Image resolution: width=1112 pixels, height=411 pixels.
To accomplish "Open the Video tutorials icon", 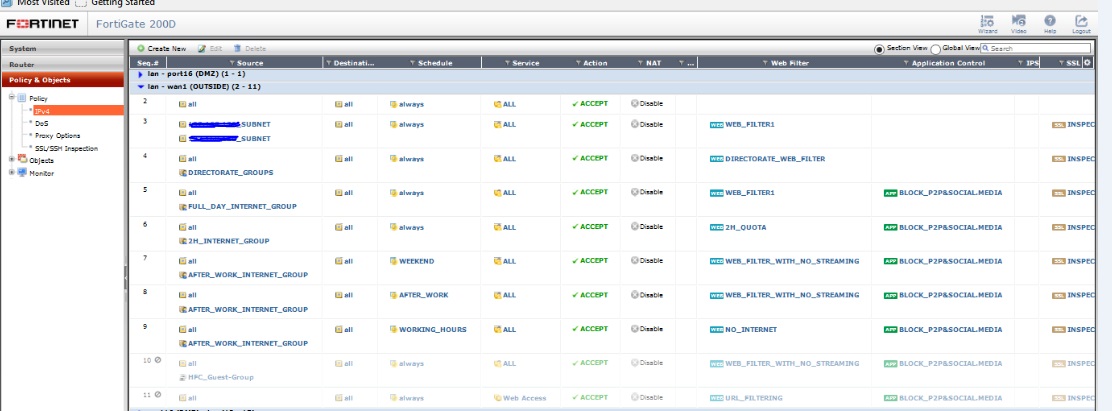I will pos(1018,22).
